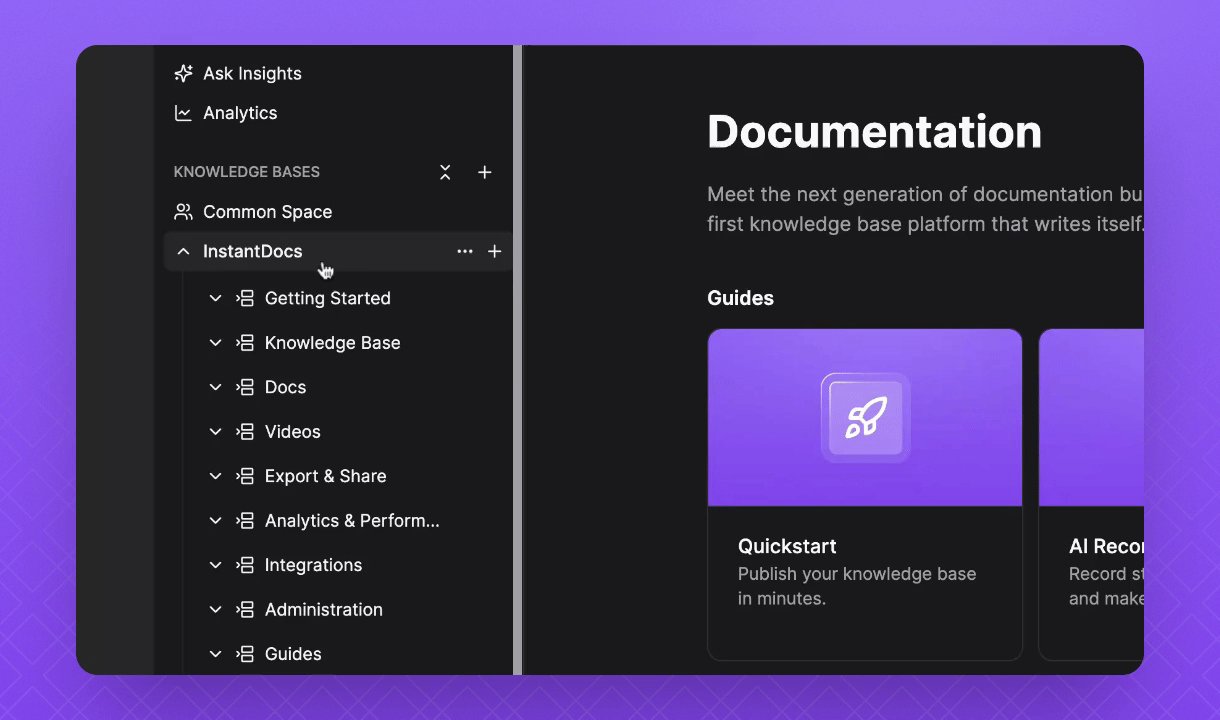Open the Analytics menu item

coord(240,113)
